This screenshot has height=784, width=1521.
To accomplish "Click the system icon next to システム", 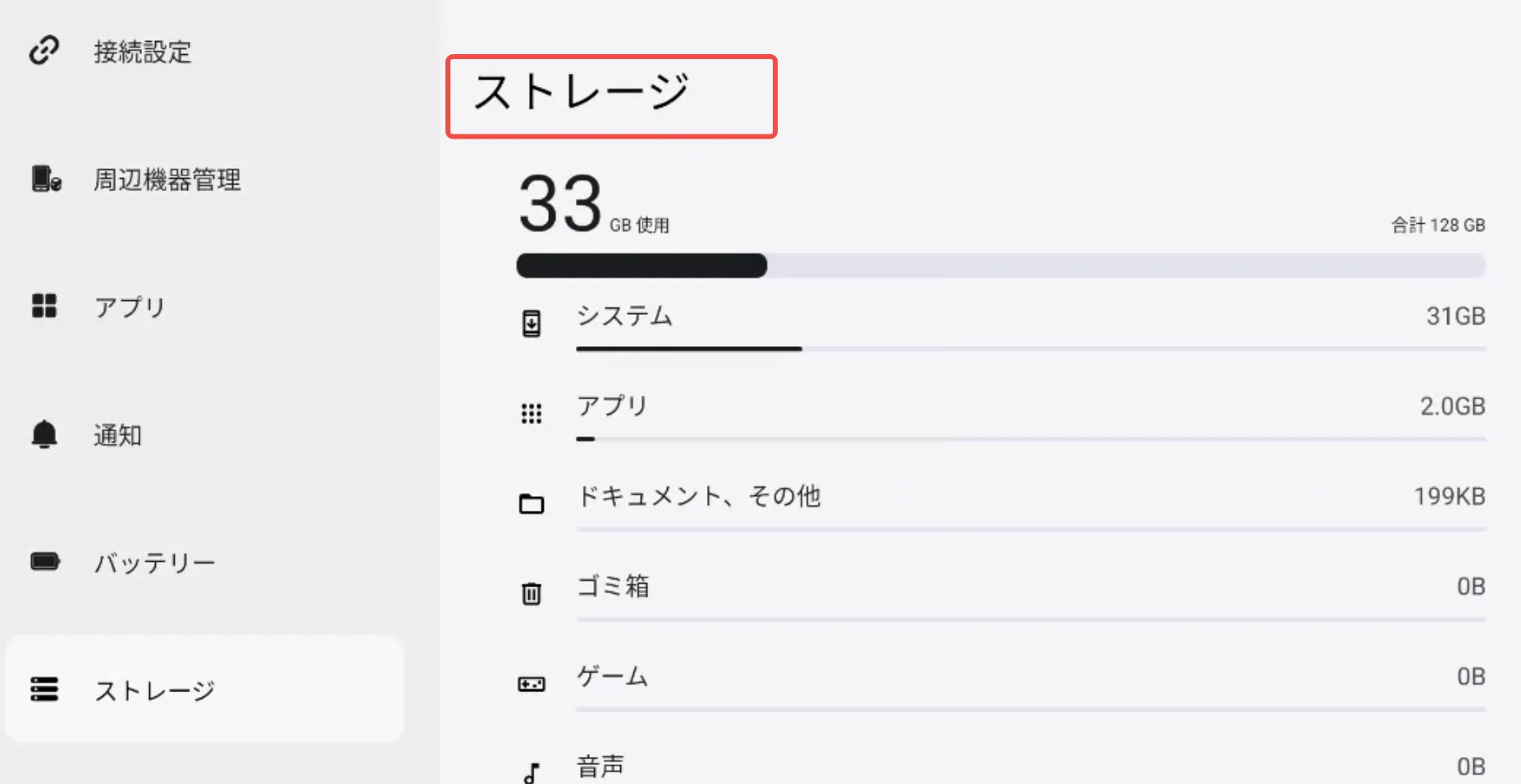I will [532, 323].
